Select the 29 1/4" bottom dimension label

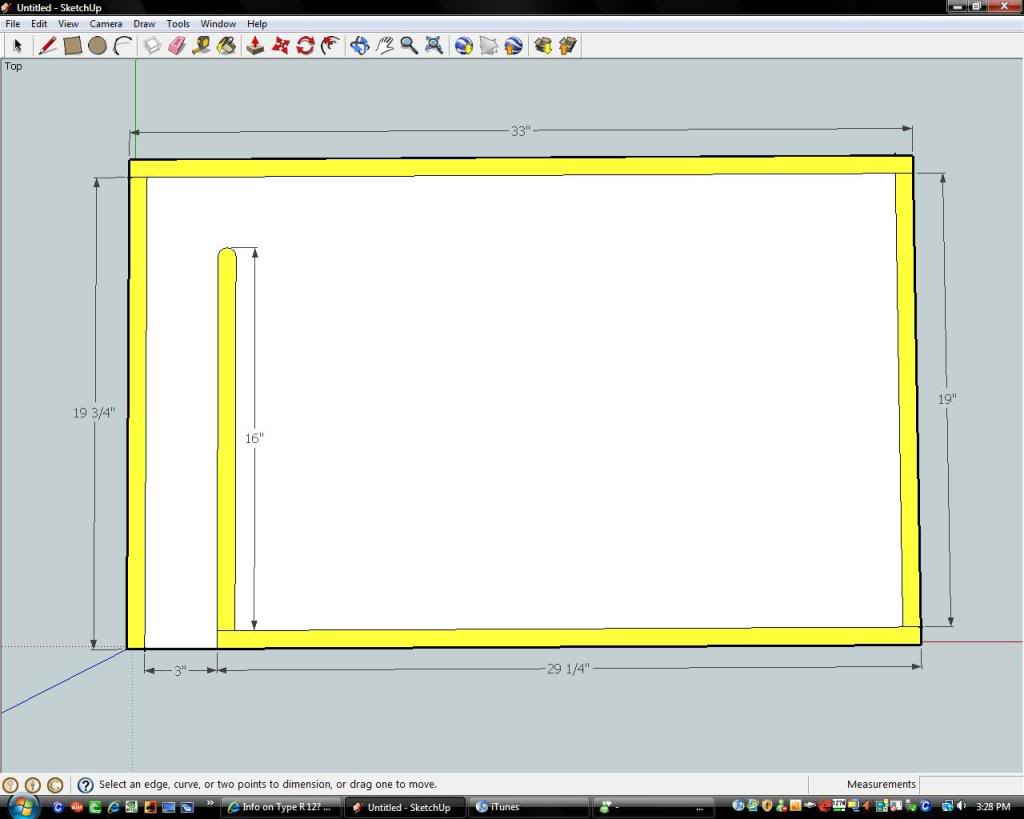(x=568, y=669)
